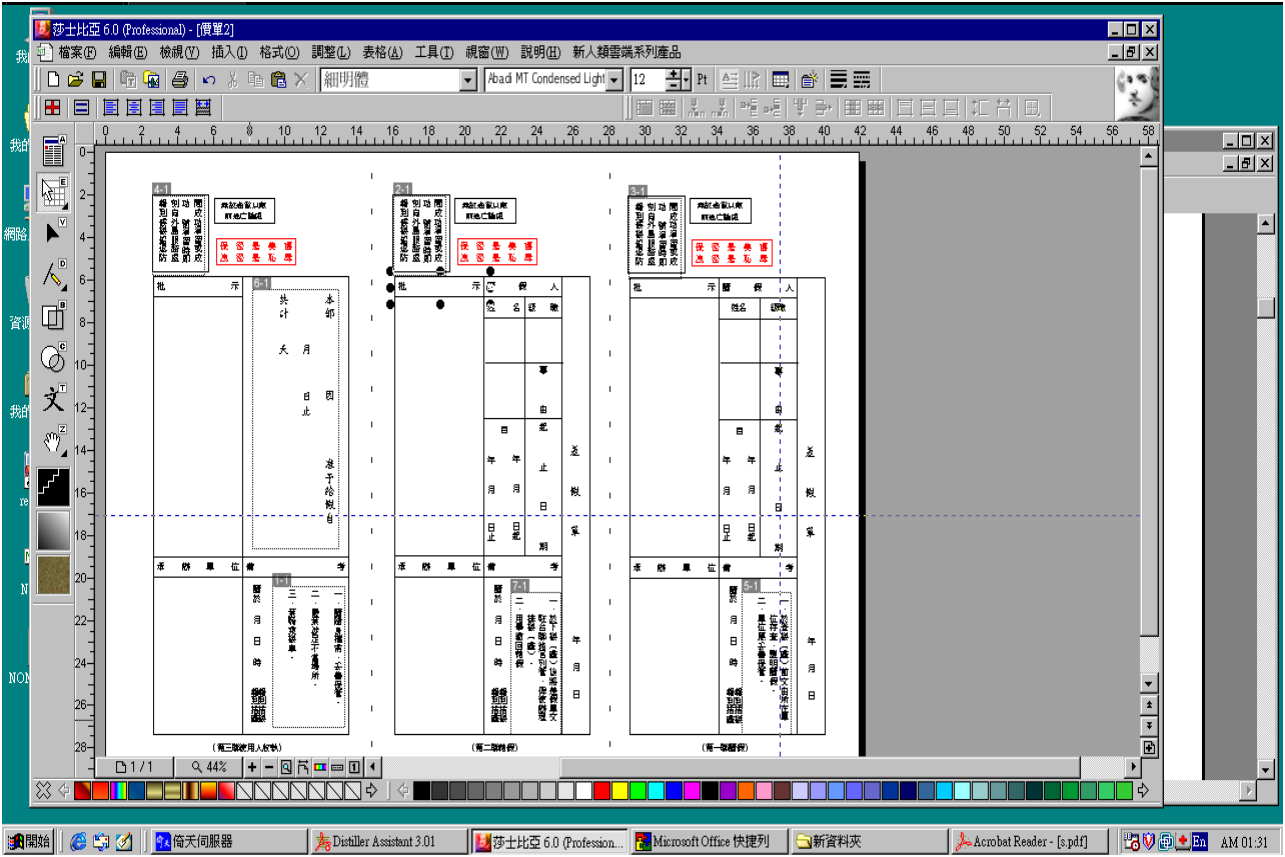Switch to 倚天伺服器 taskbar button
The image size is (1285, 857).
[x=228, y=842]
